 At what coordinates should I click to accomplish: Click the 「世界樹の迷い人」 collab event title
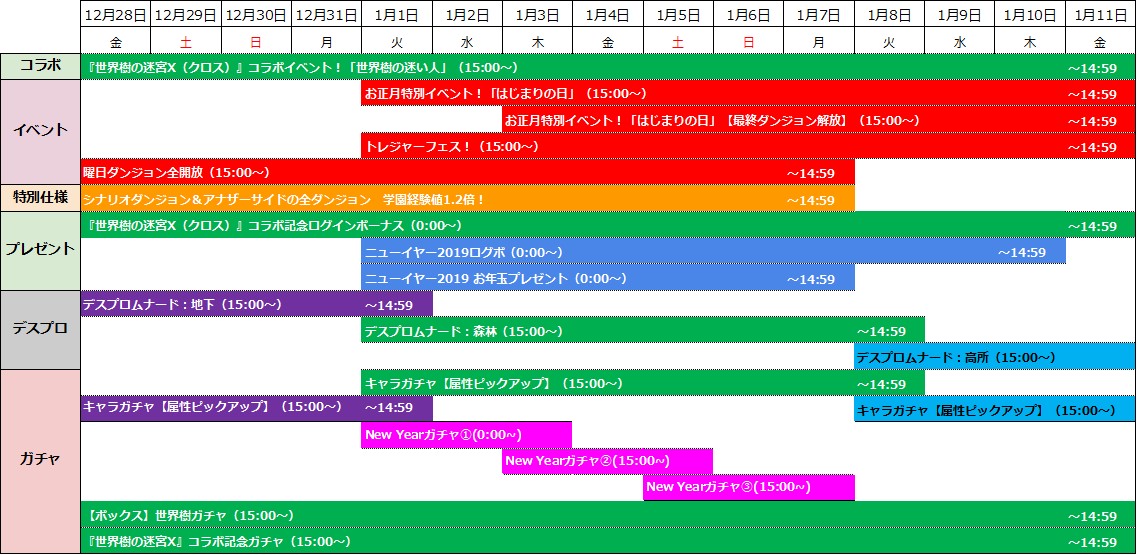pos(301,67)
